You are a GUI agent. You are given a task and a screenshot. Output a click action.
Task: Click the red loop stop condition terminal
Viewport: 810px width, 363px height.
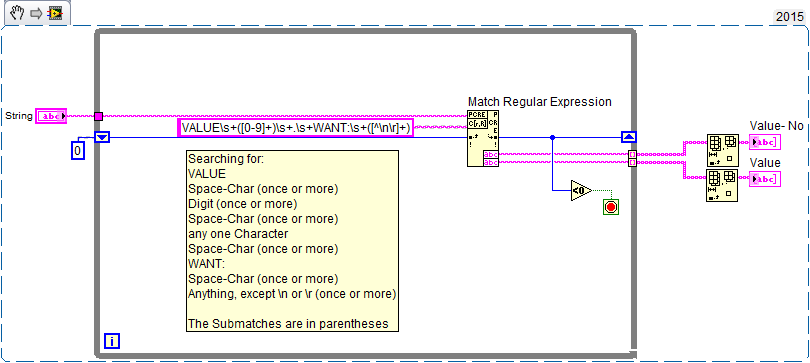tap(611, 207)
